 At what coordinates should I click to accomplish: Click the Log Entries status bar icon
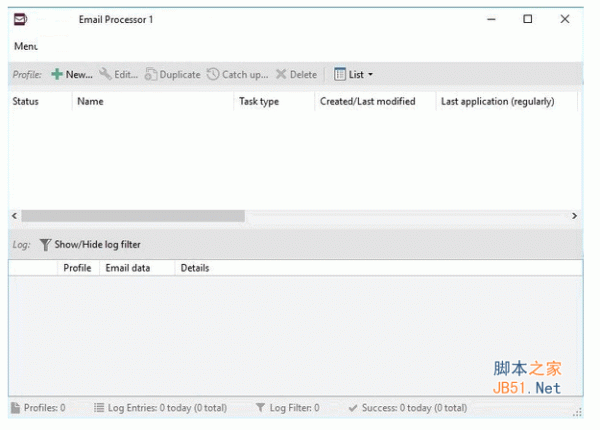(99, 408)
